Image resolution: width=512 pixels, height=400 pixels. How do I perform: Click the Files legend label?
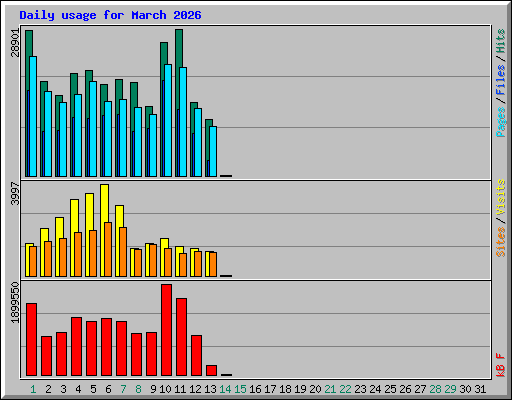501,80
